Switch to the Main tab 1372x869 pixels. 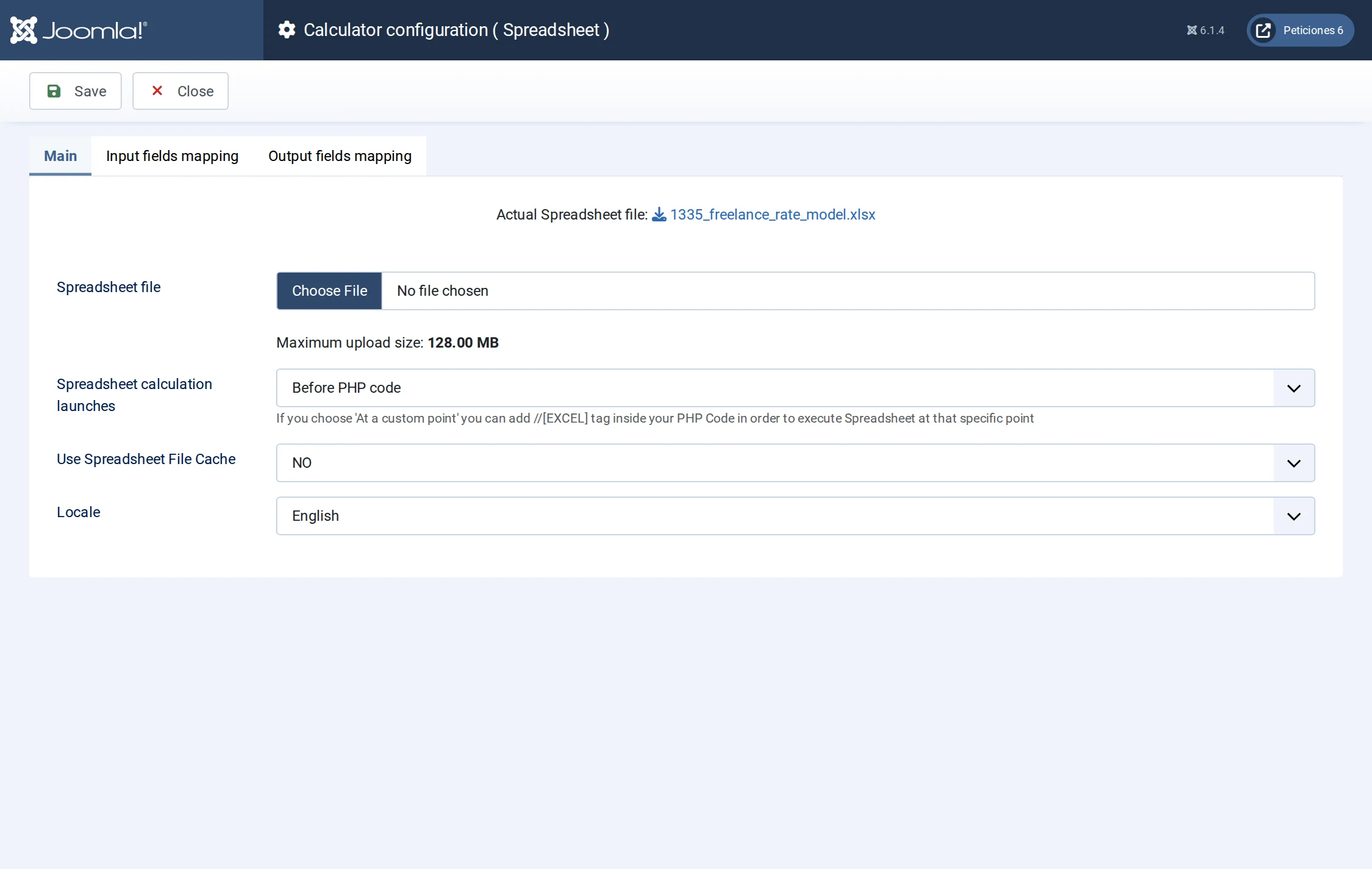[60, 156]
